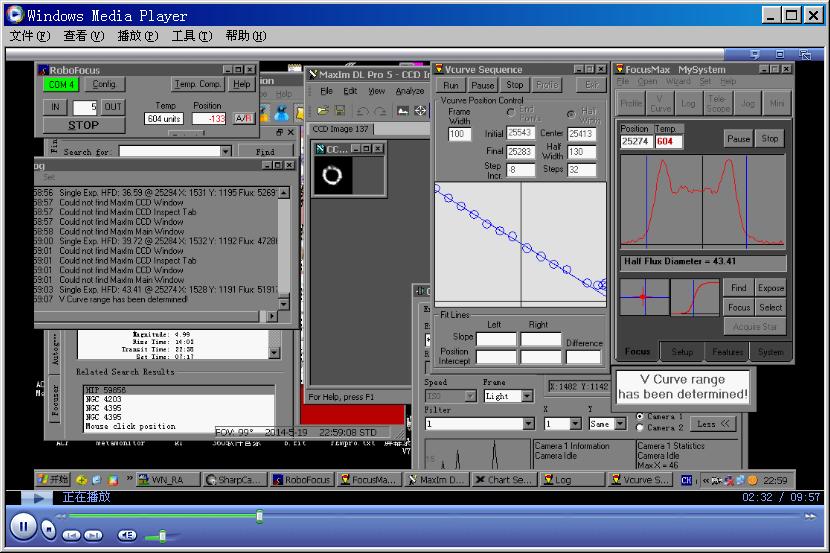
Task: Click the next track button in media player
Action: click(94, 535)
